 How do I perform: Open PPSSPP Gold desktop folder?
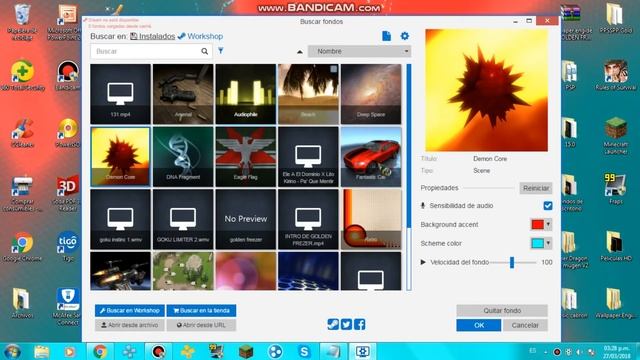click(x=616, y=18)
